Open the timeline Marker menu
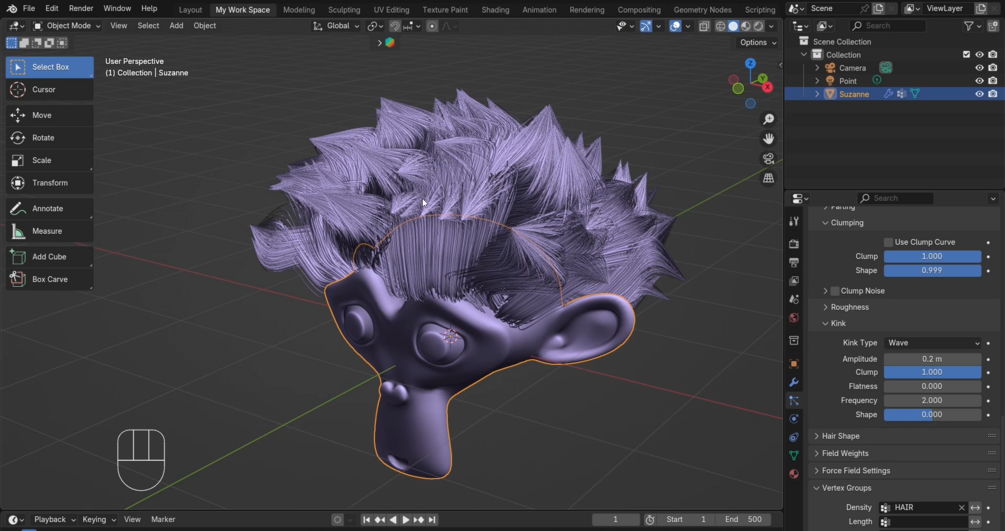This screenshot has height=531, width=1005. click(x=163, y=519)
